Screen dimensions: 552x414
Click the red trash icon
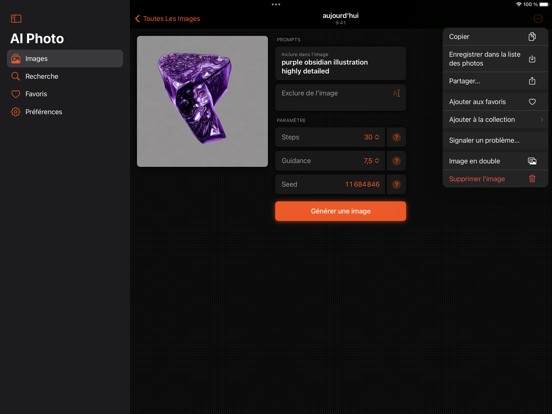tap(532, 178)
